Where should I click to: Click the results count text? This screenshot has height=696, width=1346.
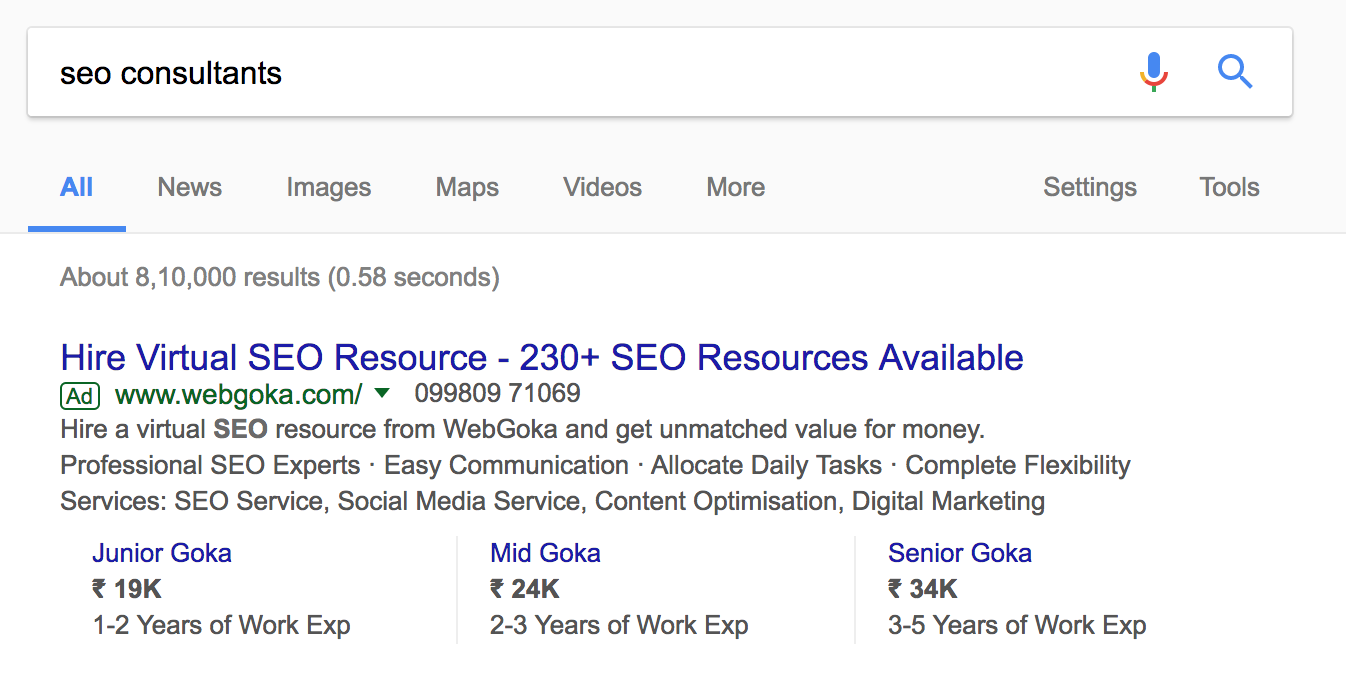(x=279, y=277)
